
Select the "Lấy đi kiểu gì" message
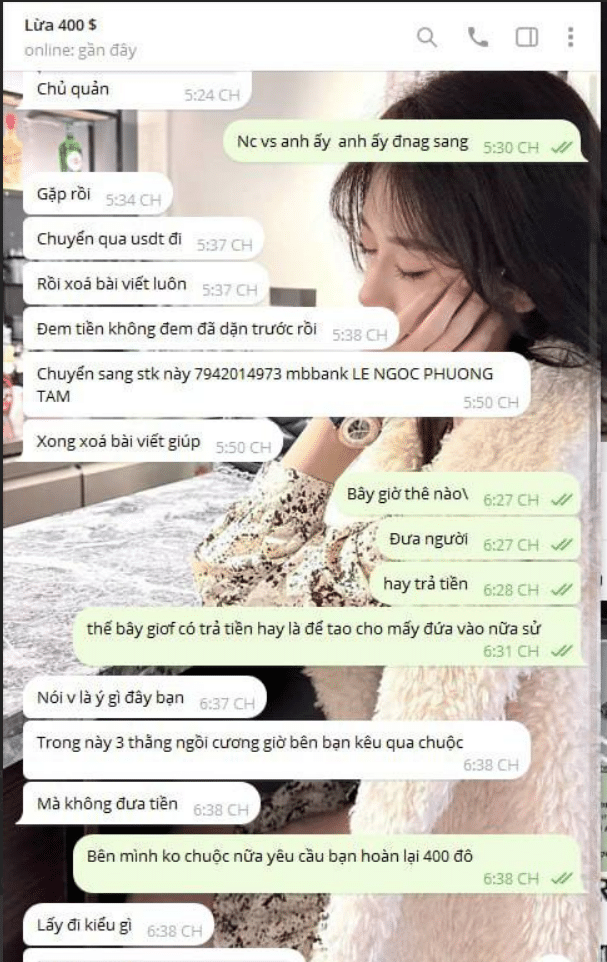tap(118, 925)
